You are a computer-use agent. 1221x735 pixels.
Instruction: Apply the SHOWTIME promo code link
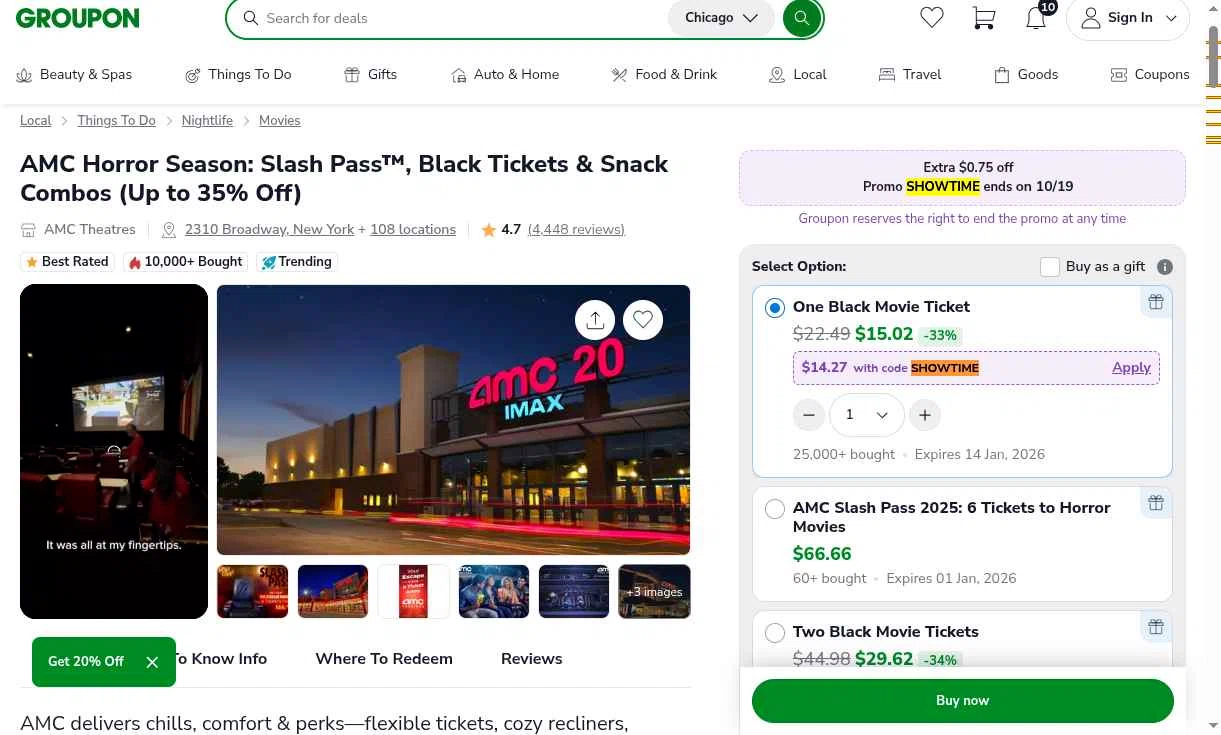tap(1131, 368)
